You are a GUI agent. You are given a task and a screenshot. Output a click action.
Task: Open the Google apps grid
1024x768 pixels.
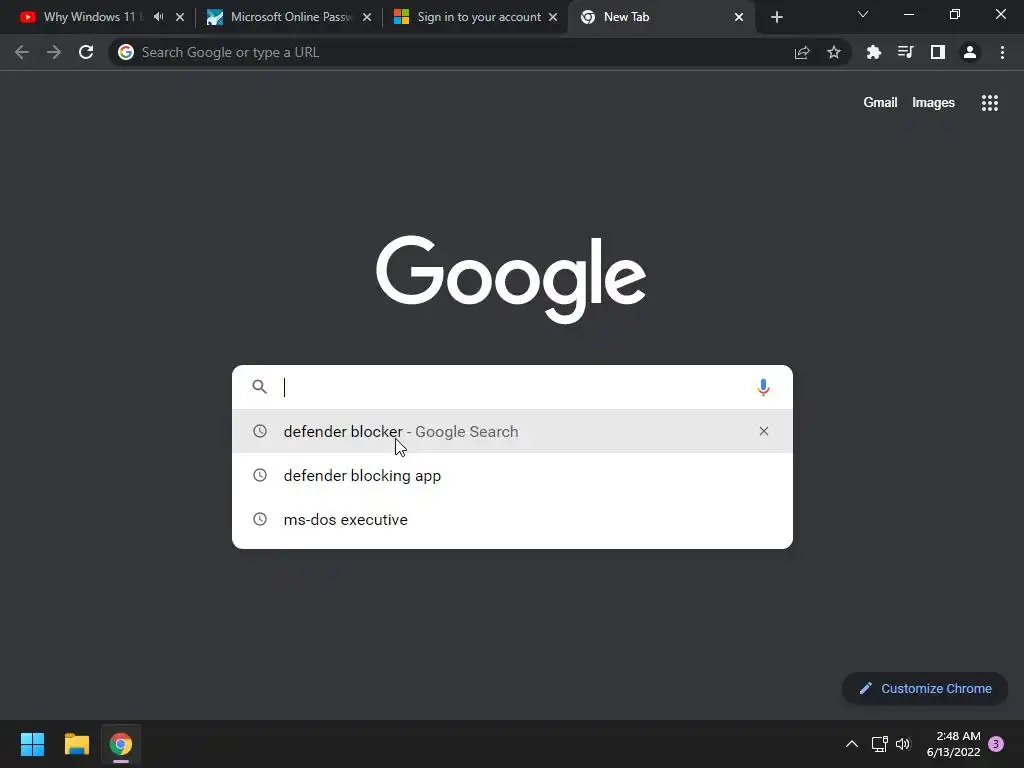(x=990, y=103)
